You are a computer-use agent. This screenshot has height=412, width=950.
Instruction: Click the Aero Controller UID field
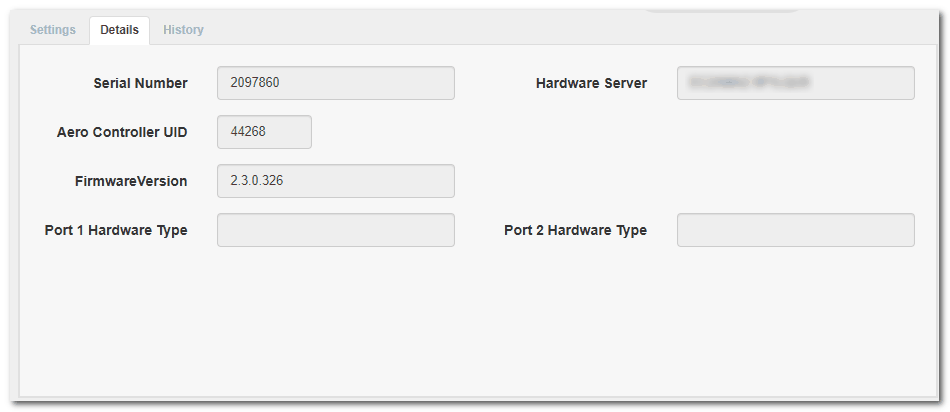pyautogui.click(x=264, y=132)
